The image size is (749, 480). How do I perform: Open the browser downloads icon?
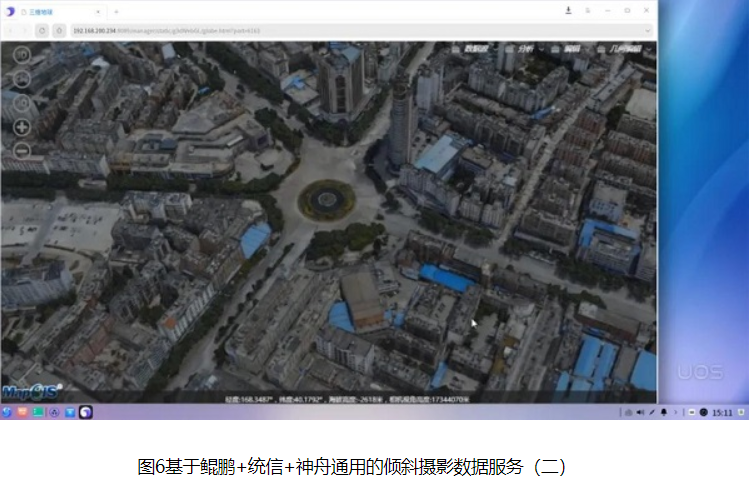(569, 11)
